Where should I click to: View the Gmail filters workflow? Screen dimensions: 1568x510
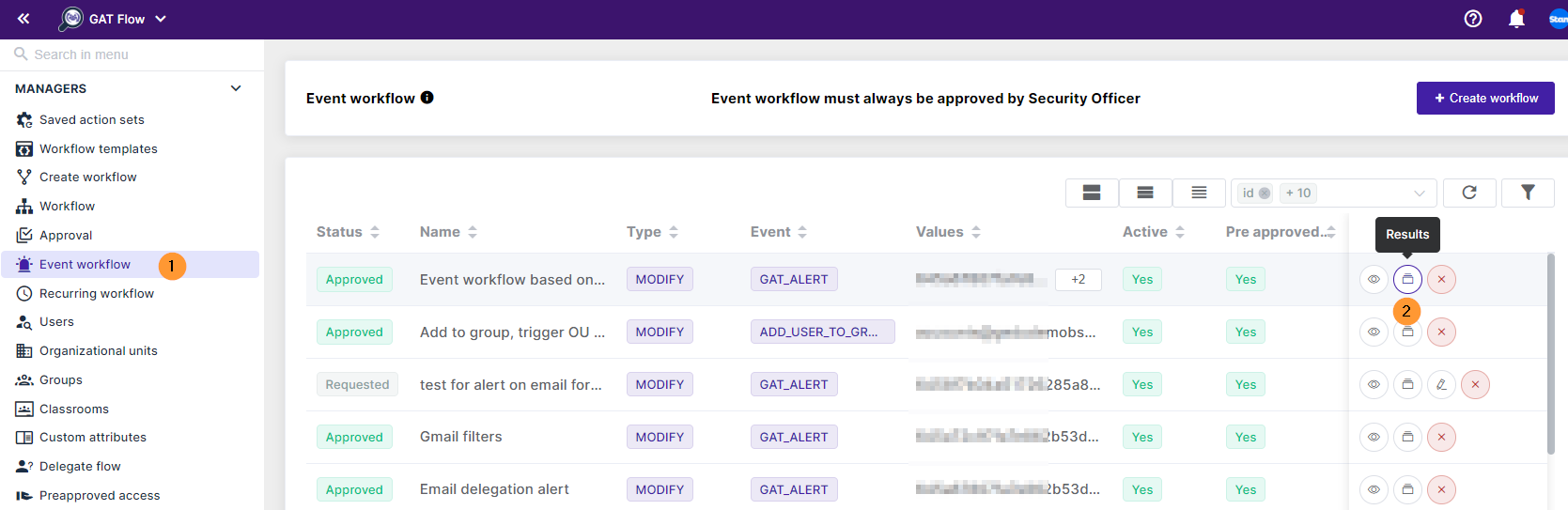coord(1374,437)
